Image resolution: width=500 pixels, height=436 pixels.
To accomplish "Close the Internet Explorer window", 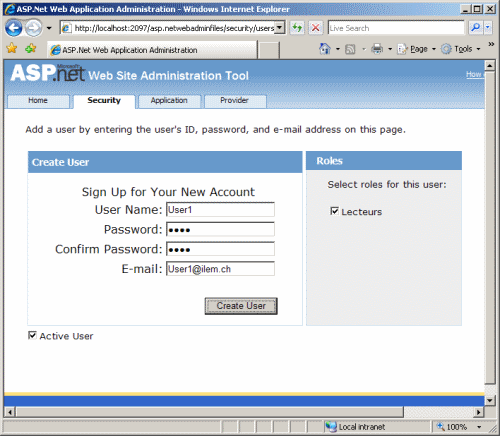I will tap(490, 9).
